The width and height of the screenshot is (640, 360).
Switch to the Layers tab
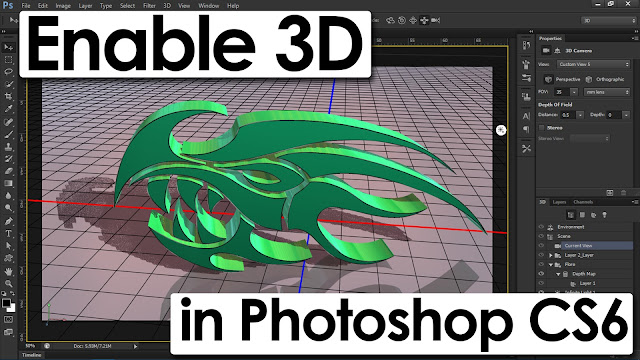pyautogui.click(x=559, y=202)
